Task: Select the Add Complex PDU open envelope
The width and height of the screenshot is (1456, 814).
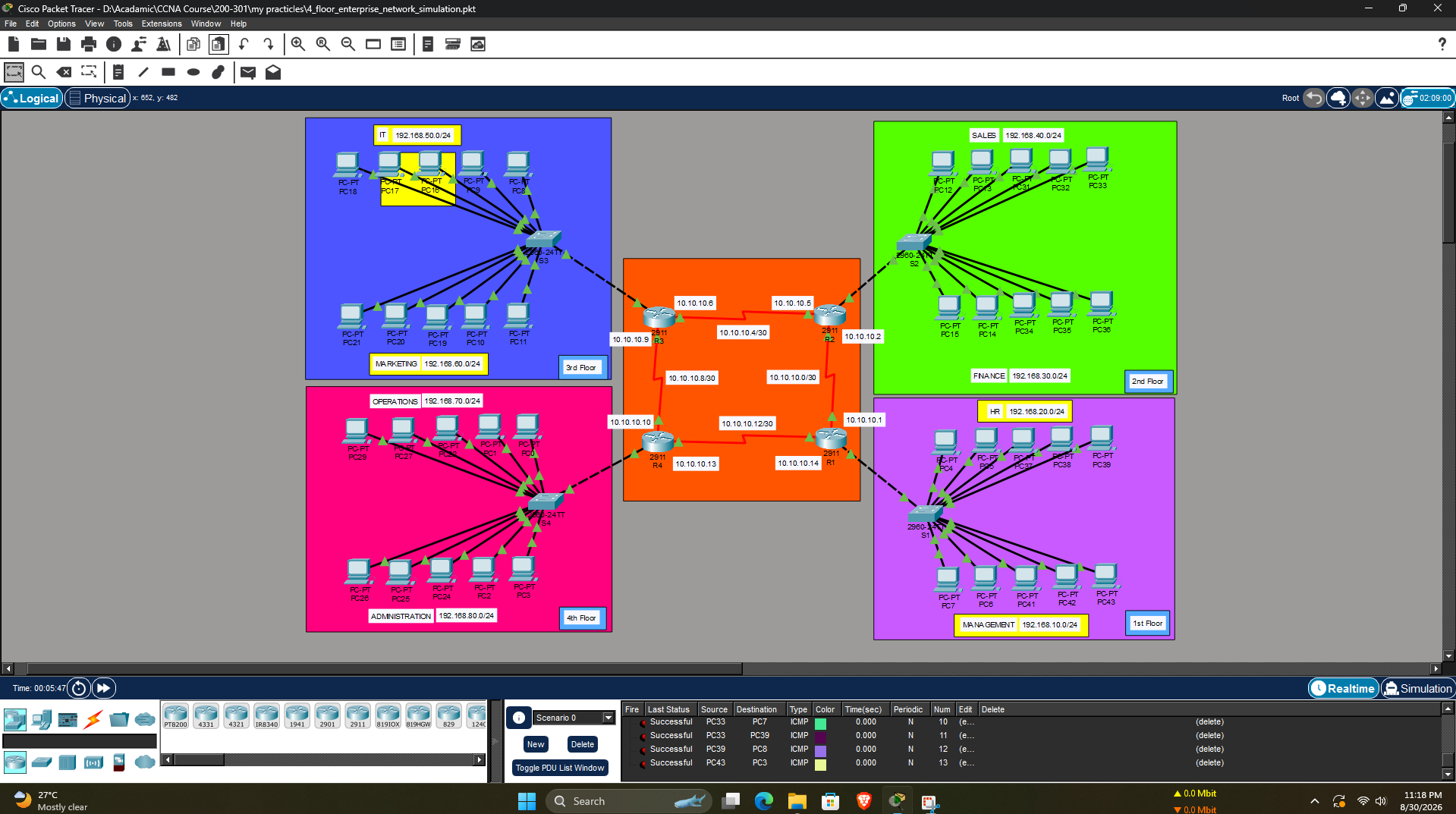Action: tap(273, 72)
